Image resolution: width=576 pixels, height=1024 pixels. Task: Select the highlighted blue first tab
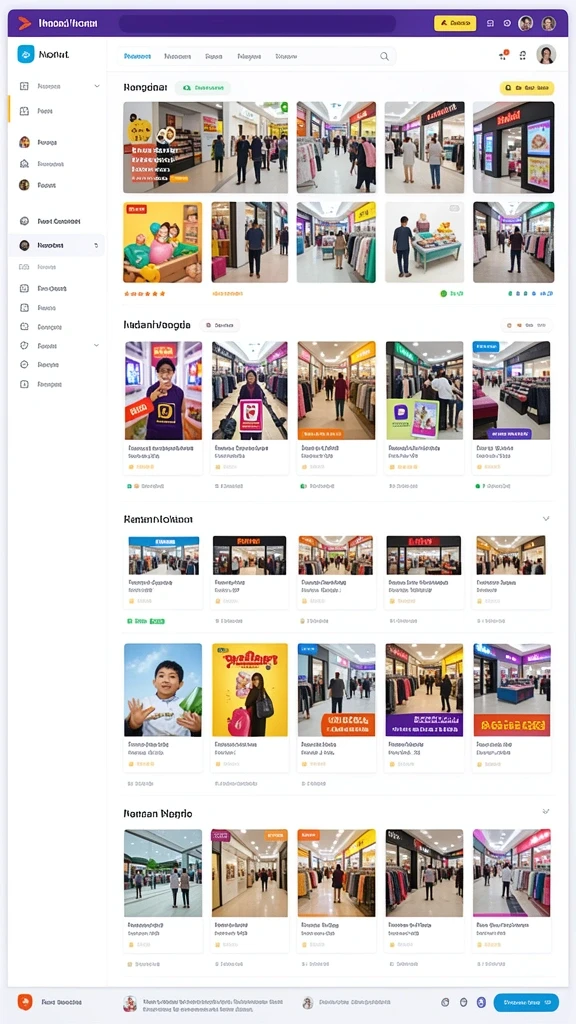pyautogui.click(x=137, y=57)
